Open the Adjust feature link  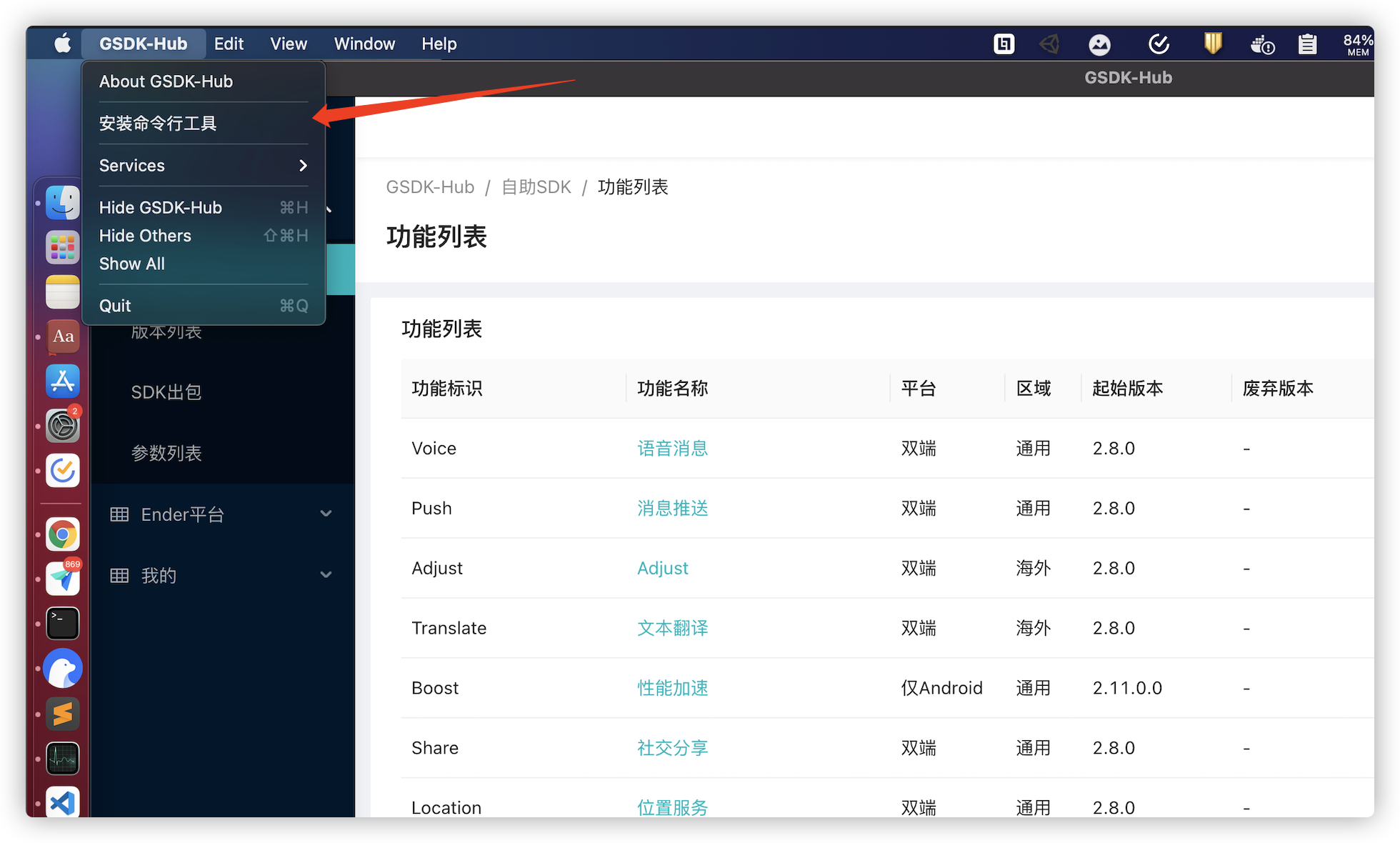[662, 569]
